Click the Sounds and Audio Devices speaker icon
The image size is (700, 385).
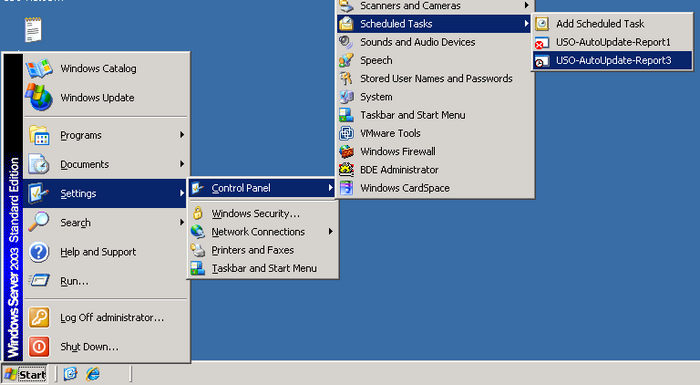point(346,42)
